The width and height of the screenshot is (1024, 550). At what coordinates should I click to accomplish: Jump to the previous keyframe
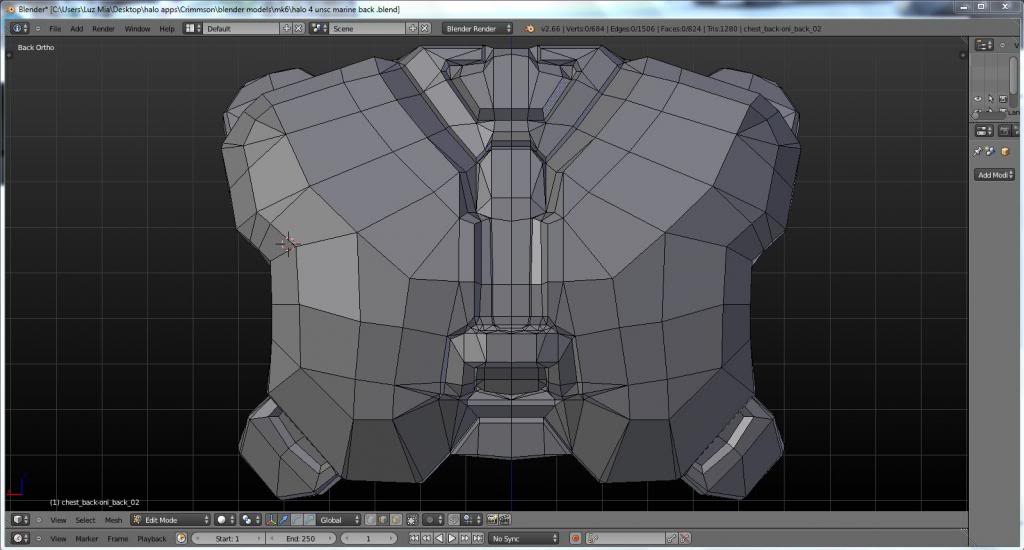[x=426, y=538]
